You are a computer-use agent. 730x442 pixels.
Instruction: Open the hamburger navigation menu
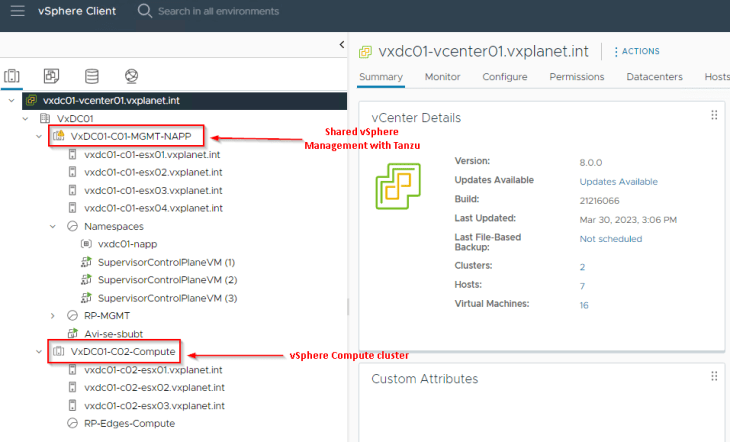coord(18,11)
